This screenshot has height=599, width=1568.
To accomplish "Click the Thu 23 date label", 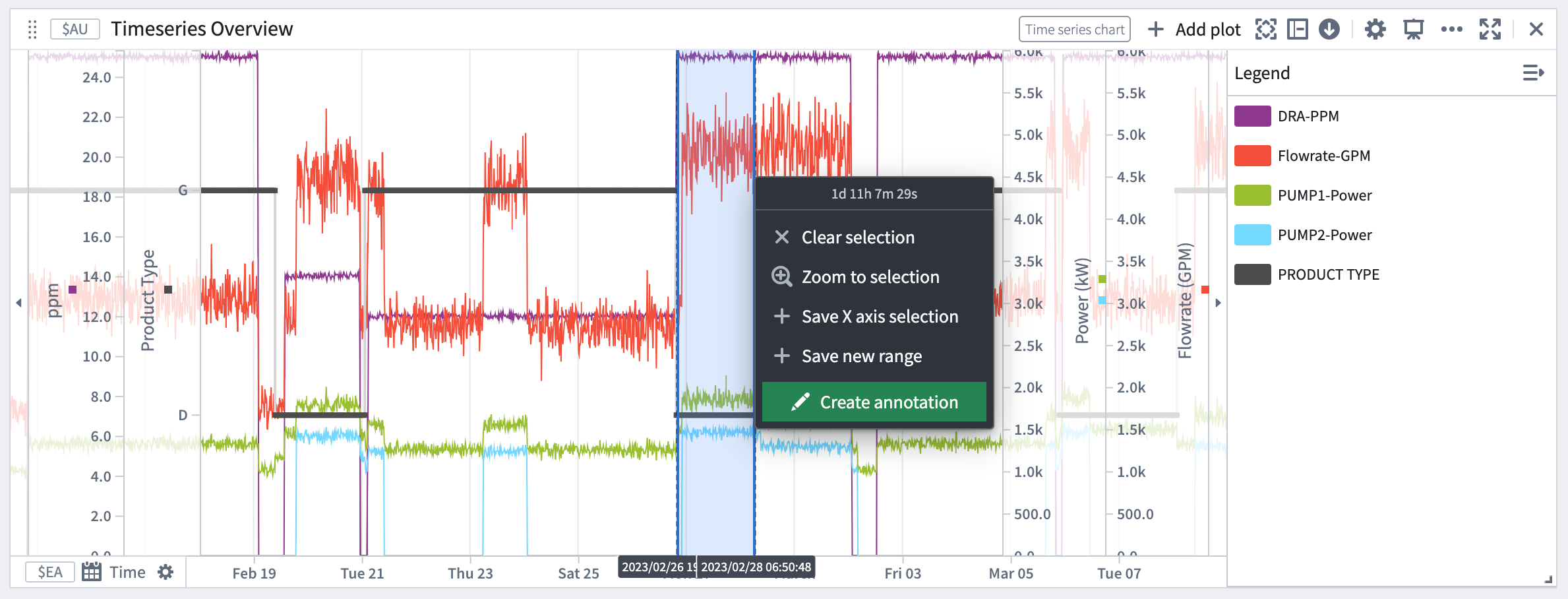I will [x=470, y=573].
